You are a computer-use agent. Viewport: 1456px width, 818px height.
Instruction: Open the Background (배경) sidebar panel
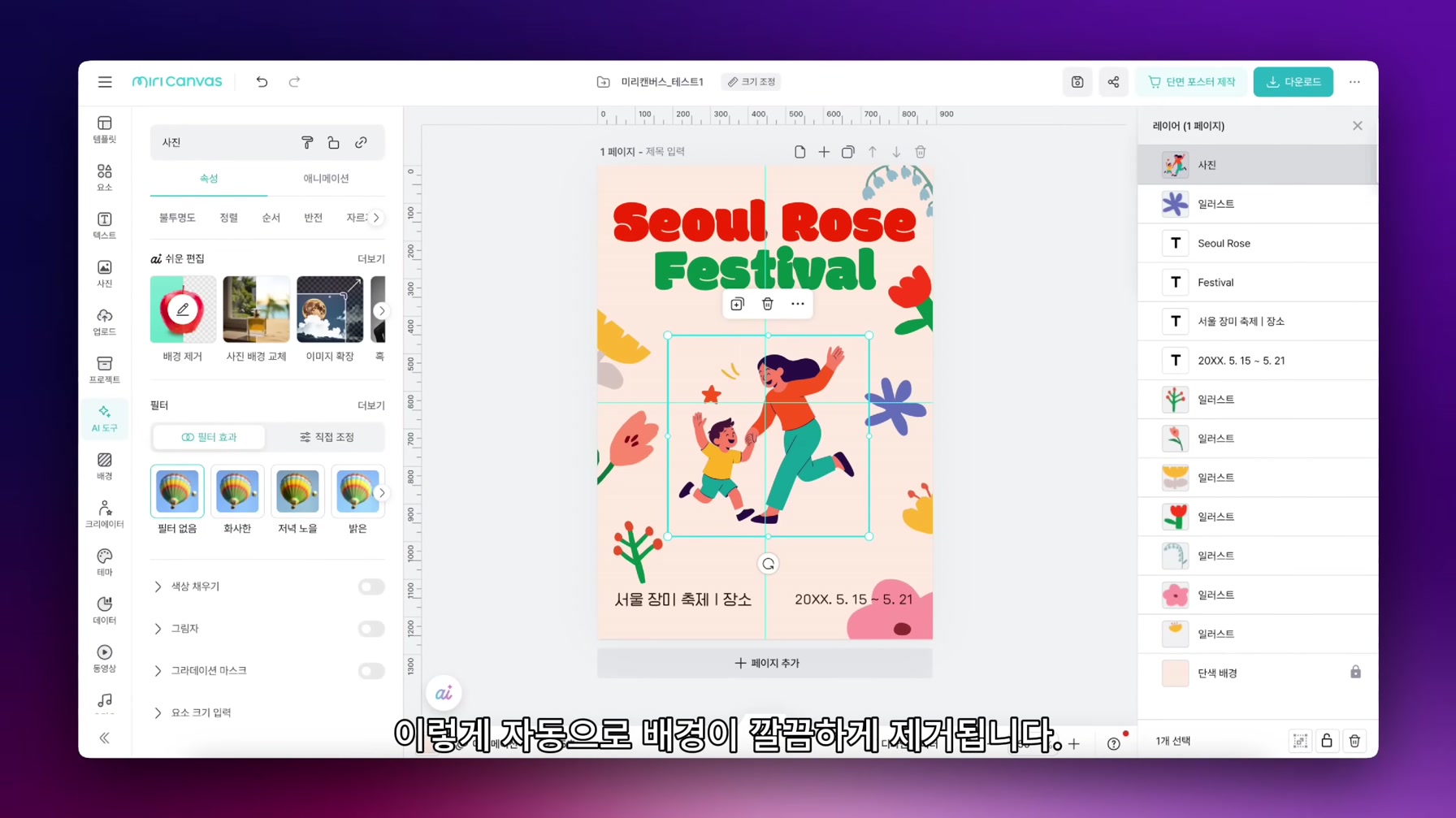click(x=105, y=466)
